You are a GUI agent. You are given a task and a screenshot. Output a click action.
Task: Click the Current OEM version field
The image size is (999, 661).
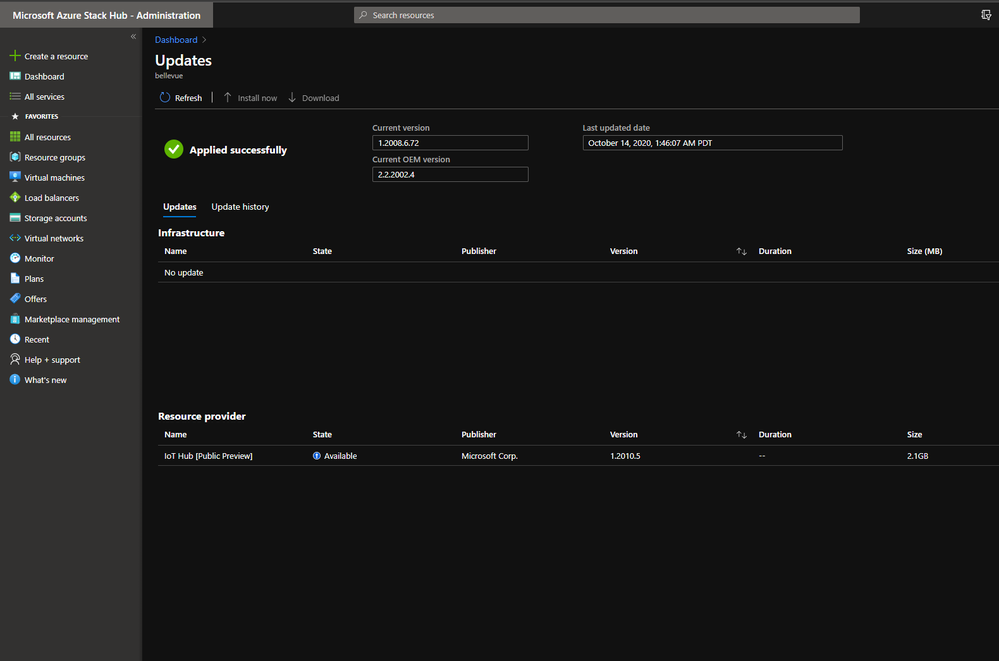450,174
